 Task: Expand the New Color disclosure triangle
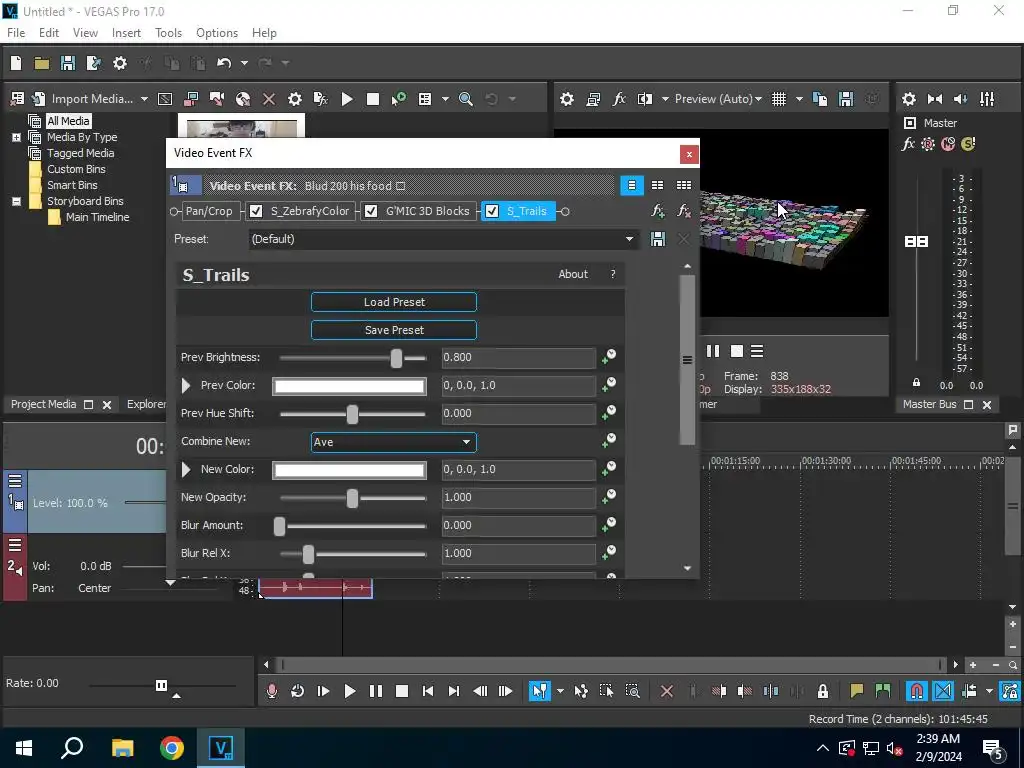[186, 470]
